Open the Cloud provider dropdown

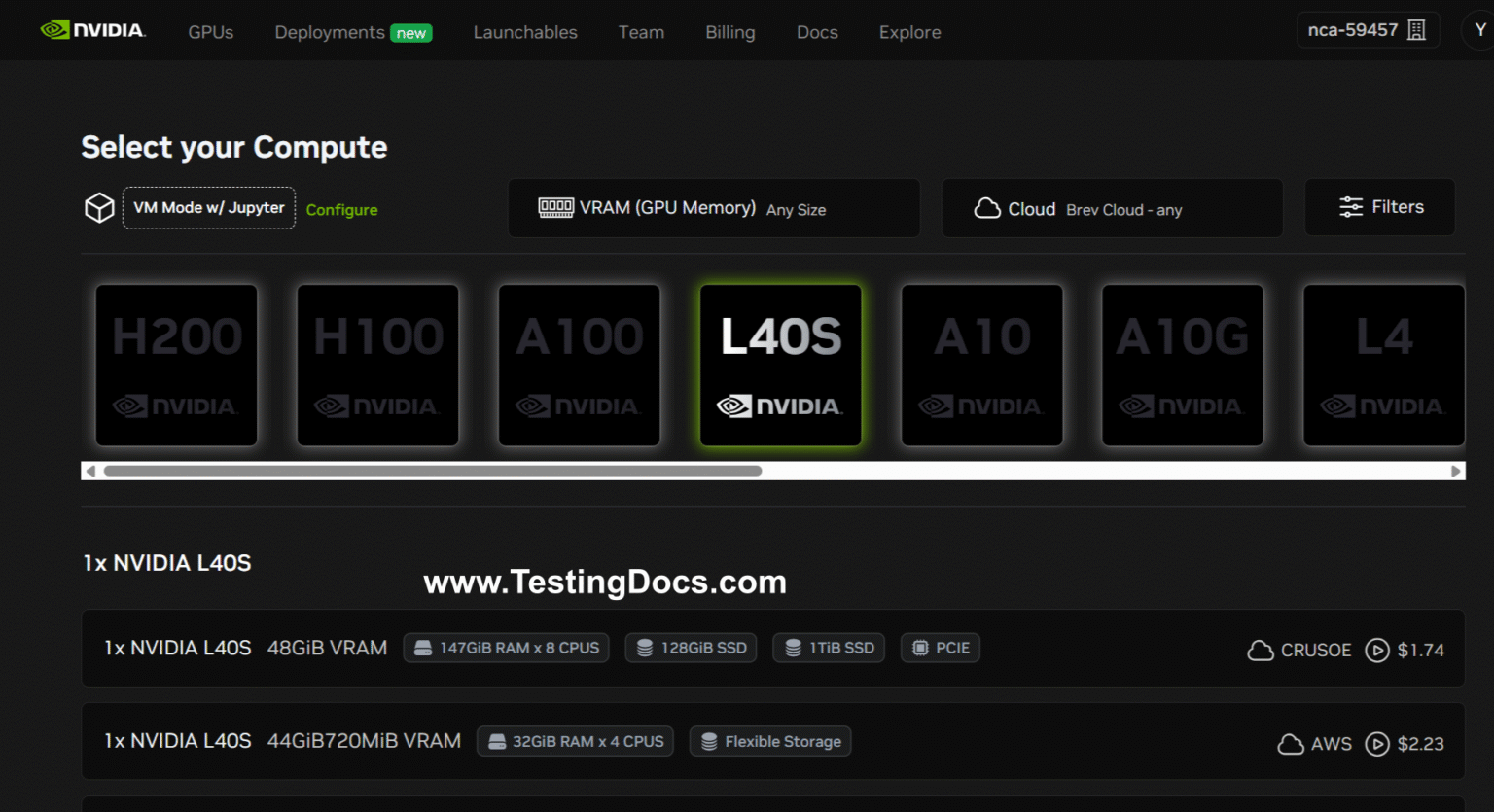click(1112, 207)
